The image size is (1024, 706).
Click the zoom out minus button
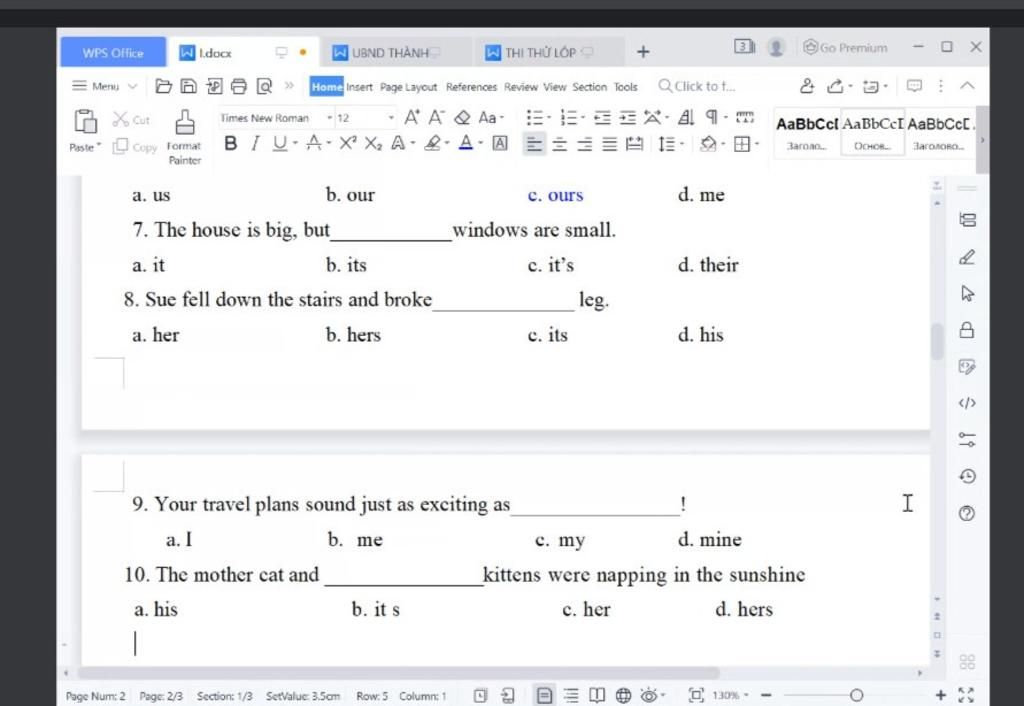pyautogui.click(x=767, y=695)
